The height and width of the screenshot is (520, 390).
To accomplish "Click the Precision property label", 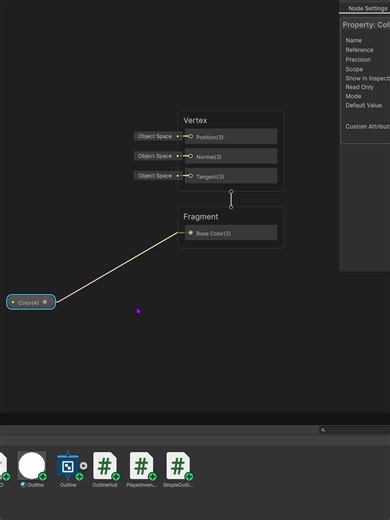I will (x=358, y=59).
